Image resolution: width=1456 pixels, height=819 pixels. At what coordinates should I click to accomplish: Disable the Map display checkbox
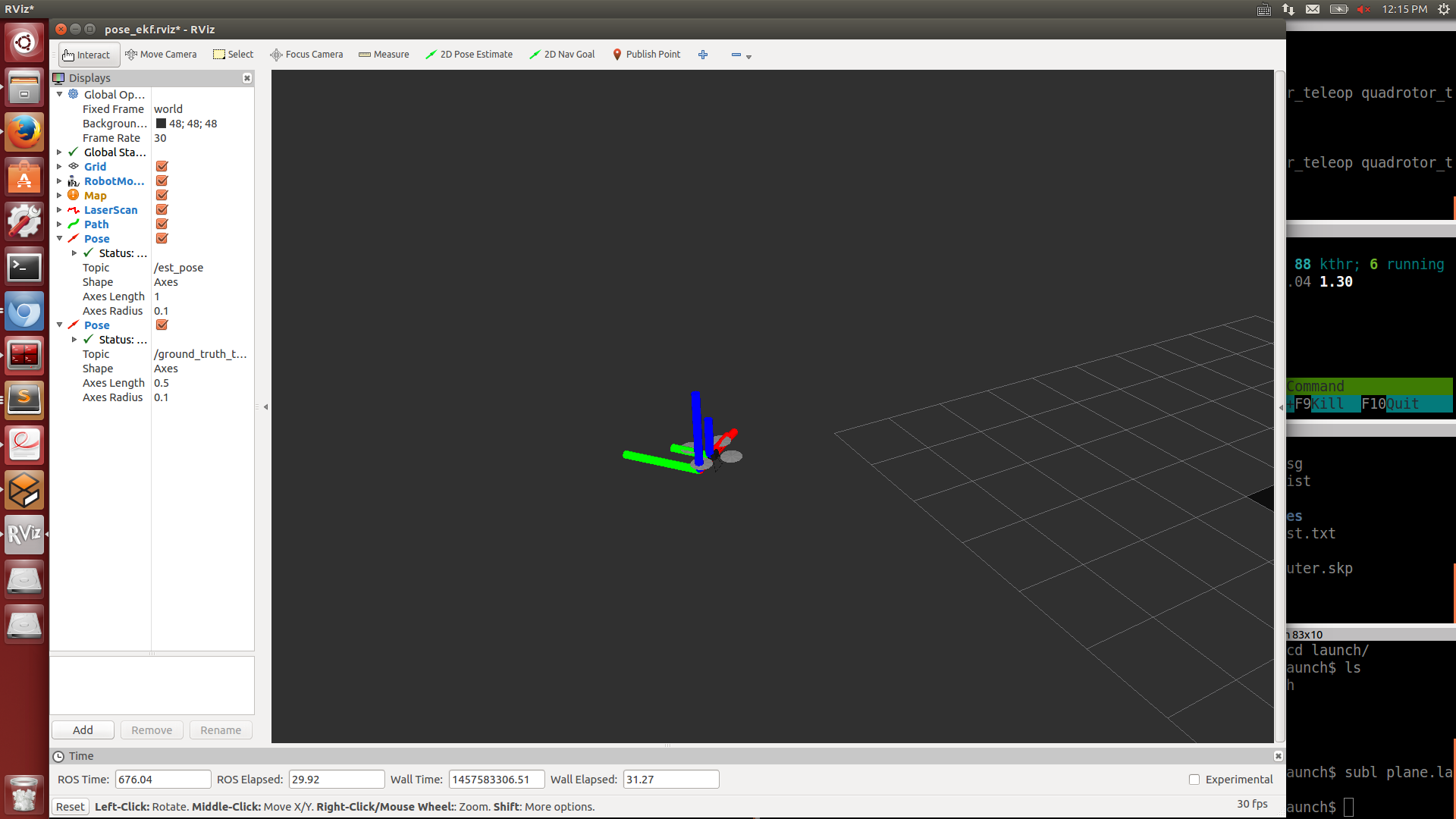162,195
